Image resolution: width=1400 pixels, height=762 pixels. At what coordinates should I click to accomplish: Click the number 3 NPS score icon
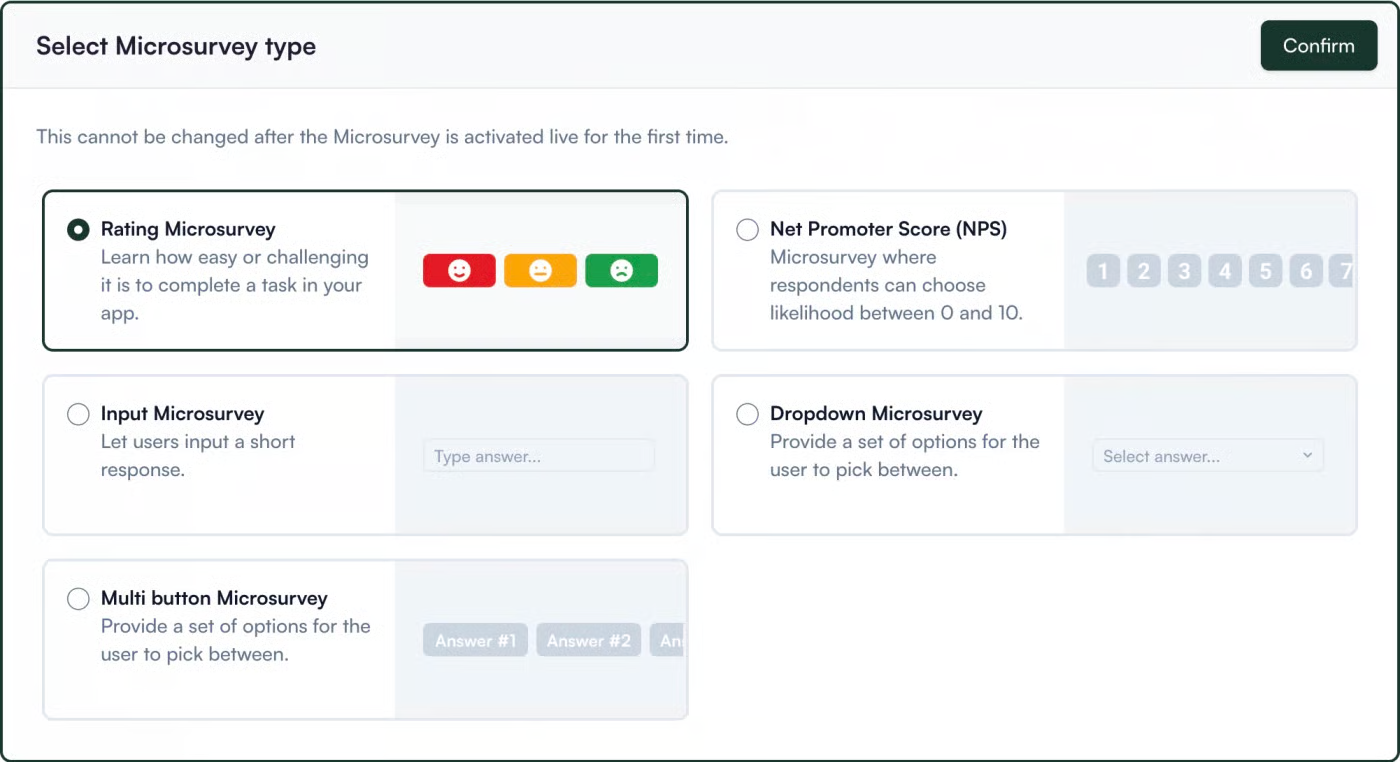[x=1183, y=270]
